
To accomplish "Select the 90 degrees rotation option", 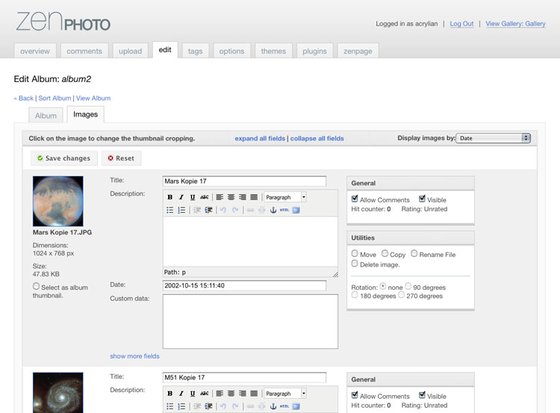I will [x=408, y=286].
